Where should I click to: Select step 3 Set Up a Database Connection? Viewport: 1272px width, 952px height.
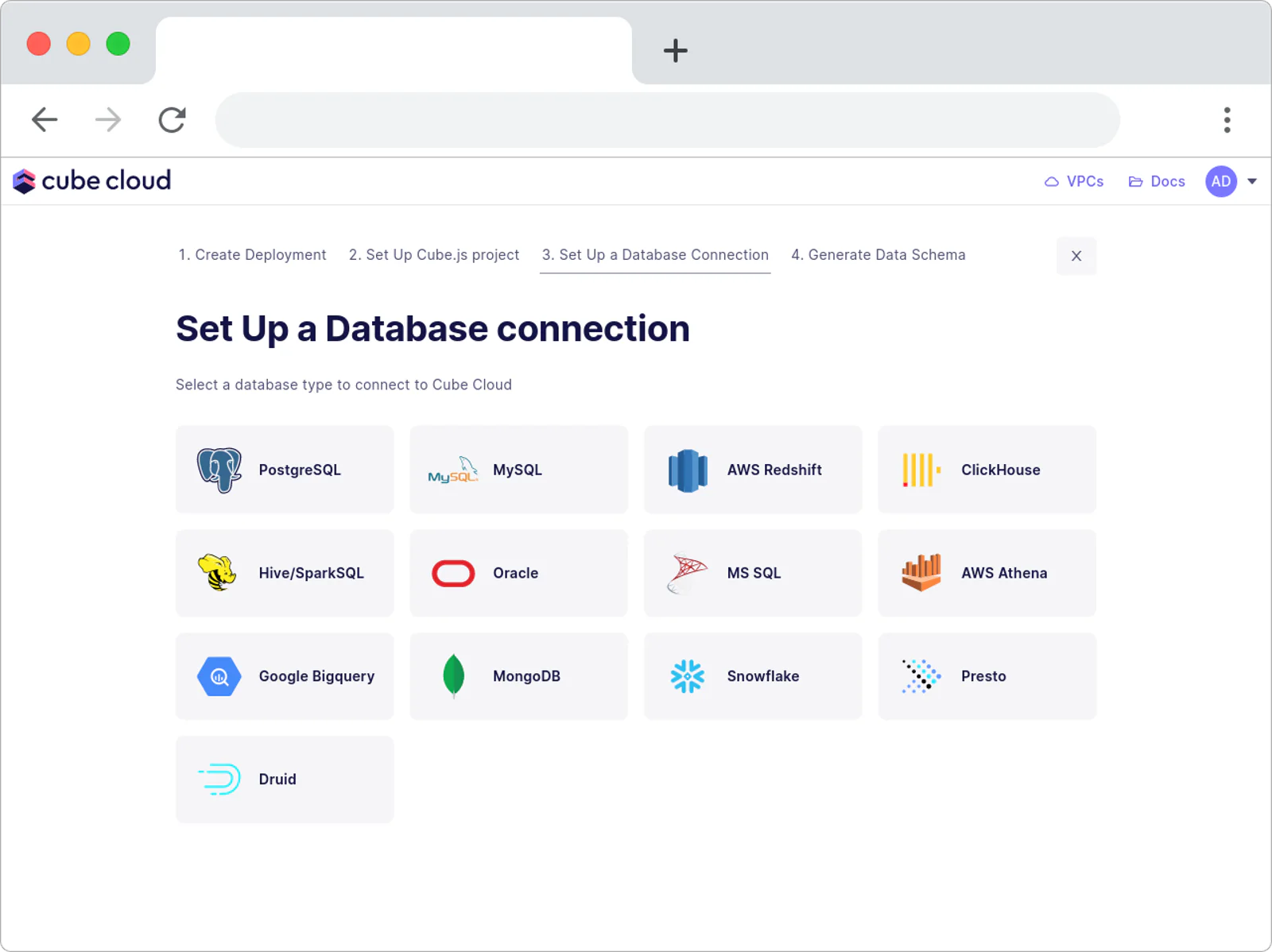pyautogui.click(x=655, y=255)
